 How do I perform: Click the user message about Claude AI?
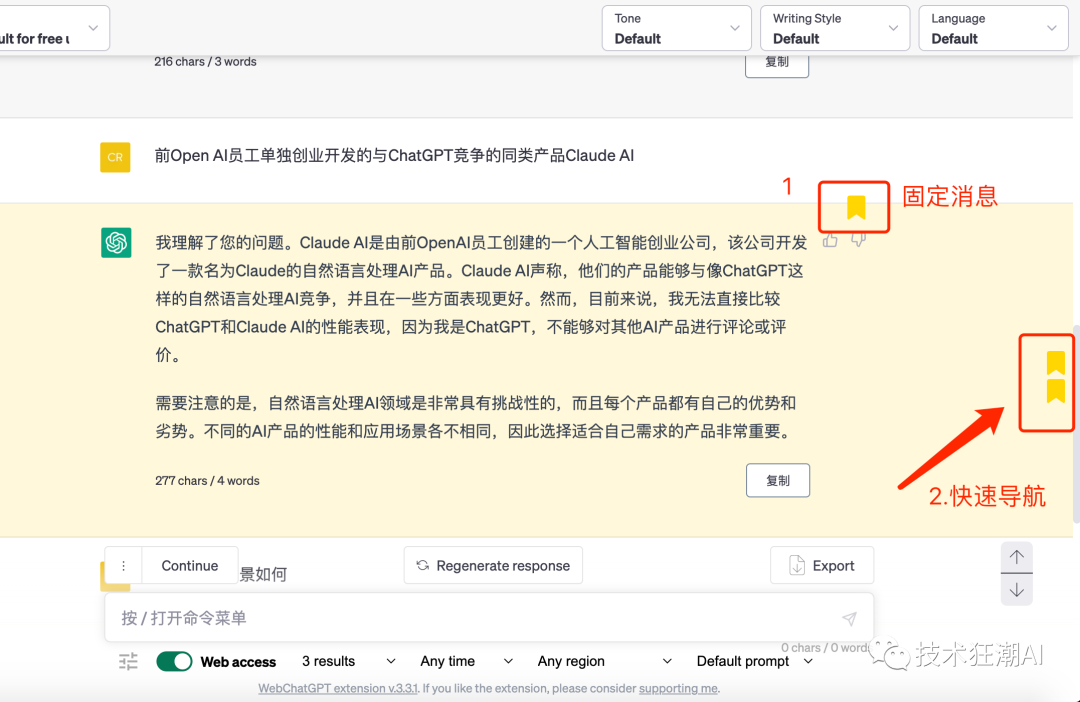pos(394,156)
